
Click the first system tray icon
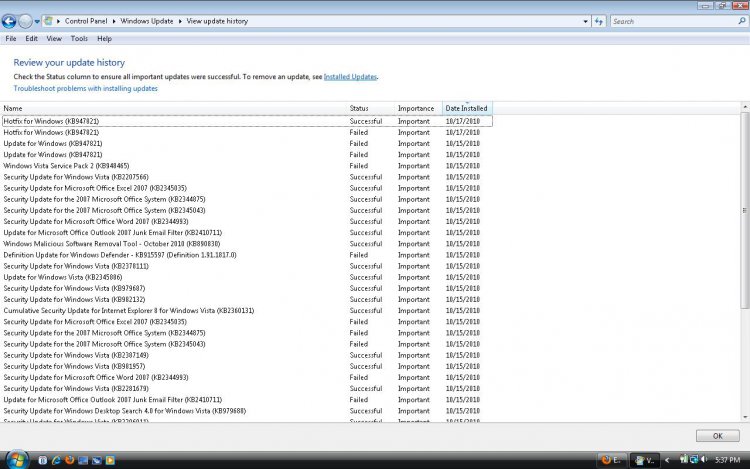684,460
